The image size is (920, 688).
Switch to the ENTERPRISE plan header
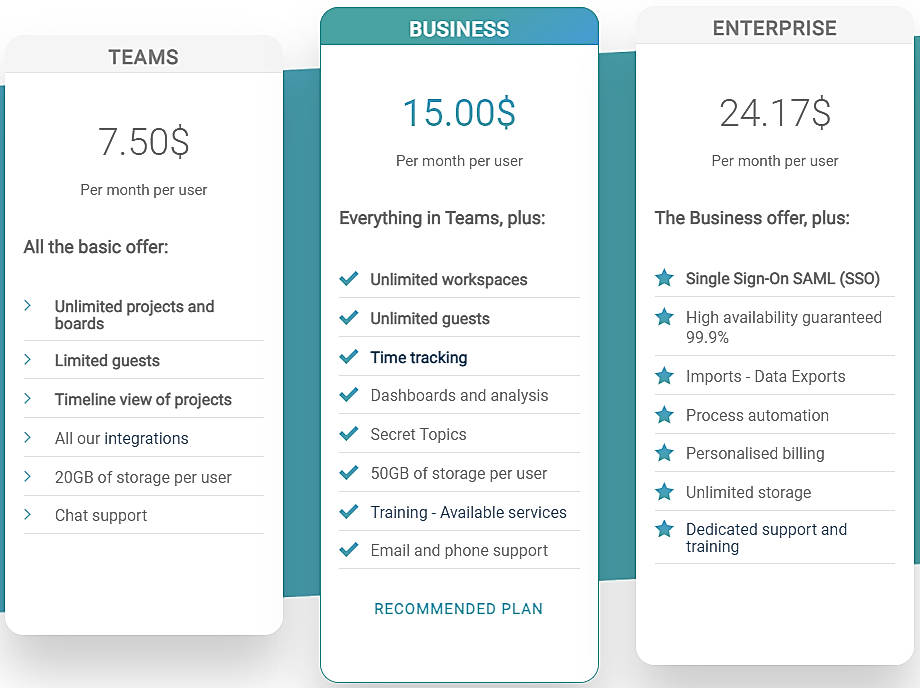(774, 28)
